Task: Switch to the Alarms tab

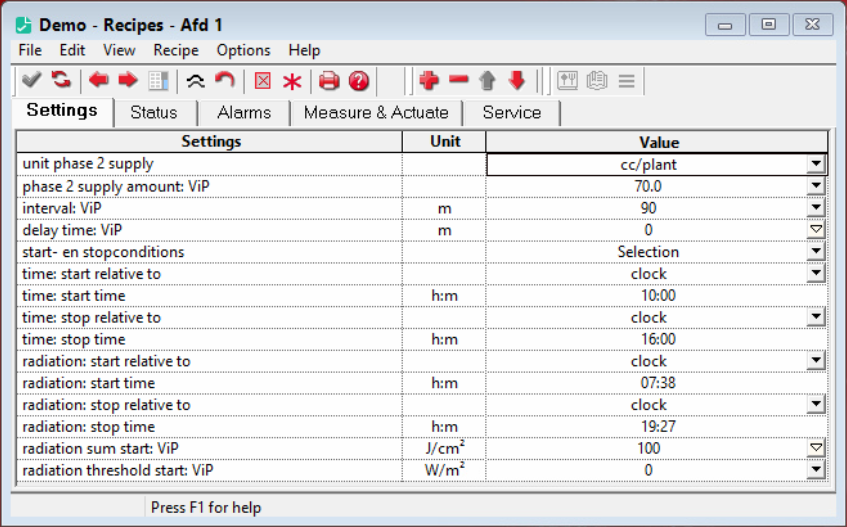Action: click(244, 112)
